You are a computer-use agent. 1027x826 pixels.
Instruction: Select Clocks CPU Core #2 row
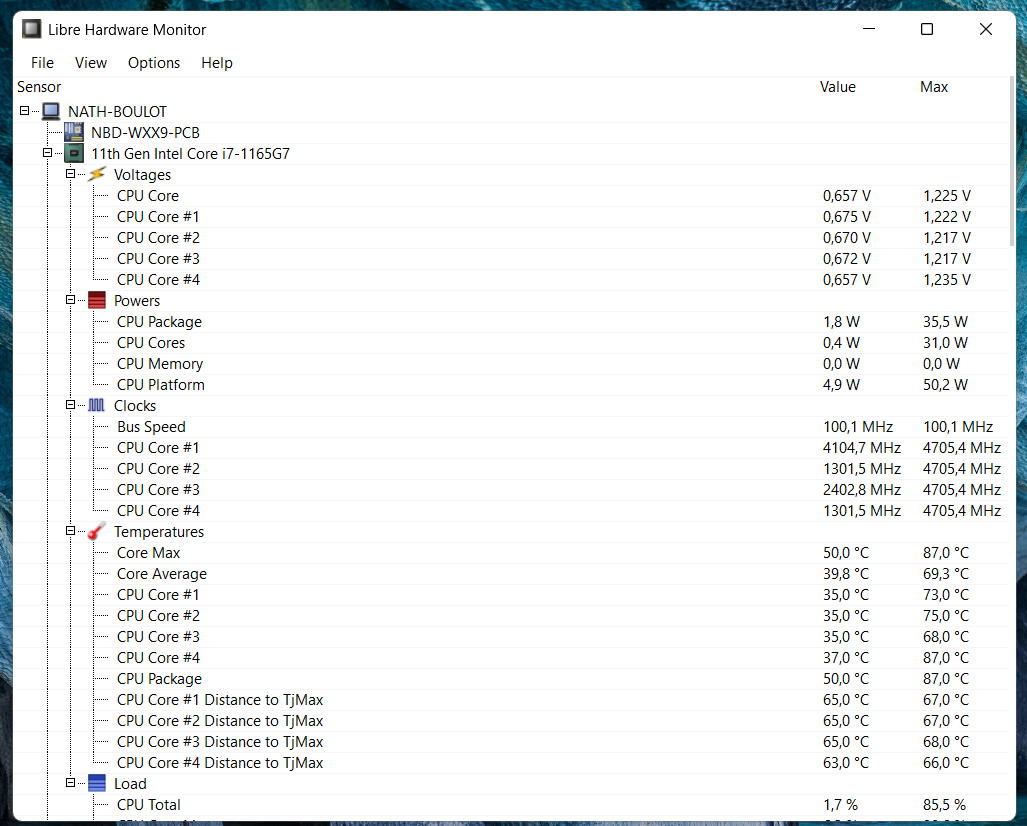pos(511,469)
